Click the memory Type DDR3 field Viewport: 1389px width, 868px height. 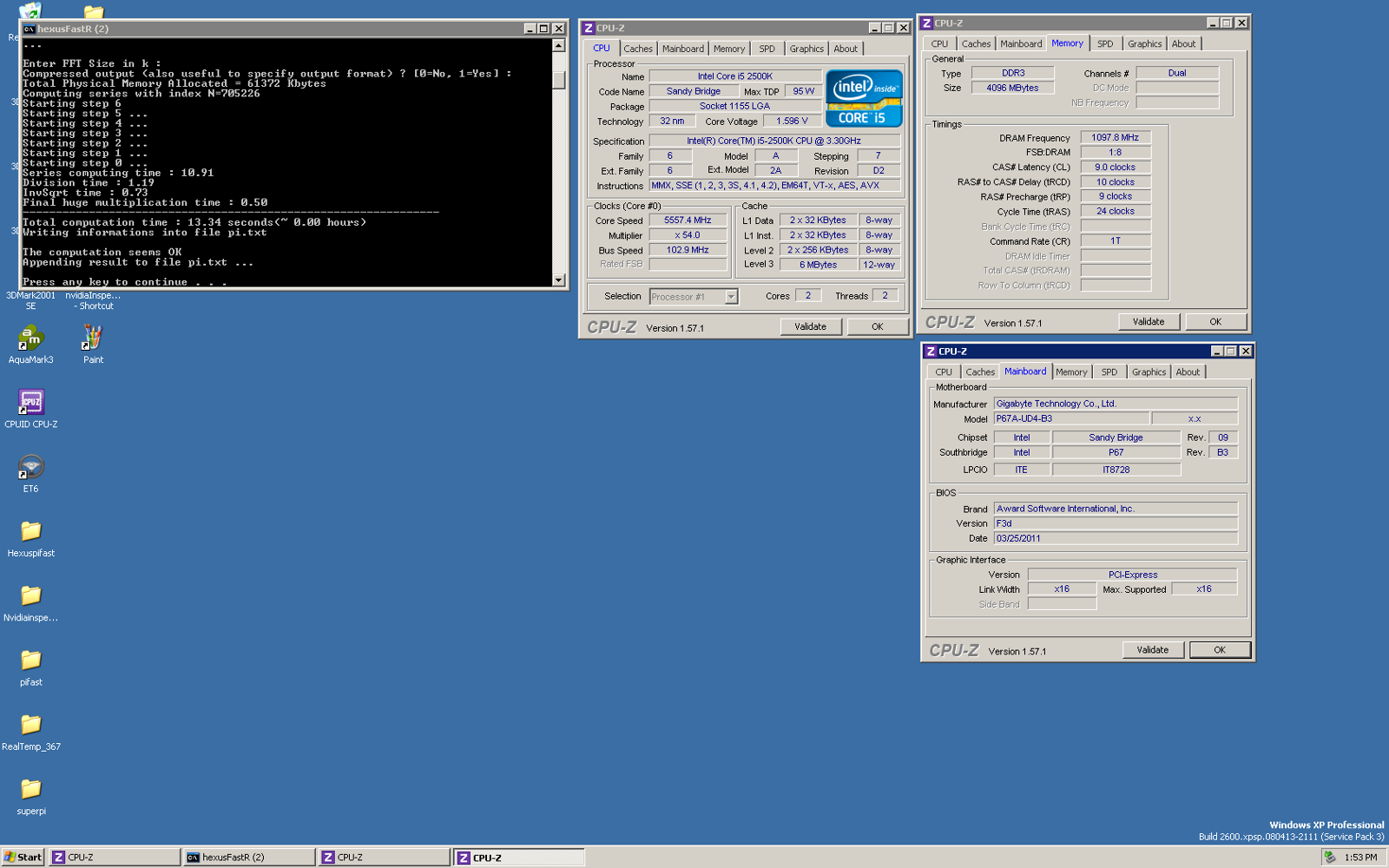coord(1013,73)
